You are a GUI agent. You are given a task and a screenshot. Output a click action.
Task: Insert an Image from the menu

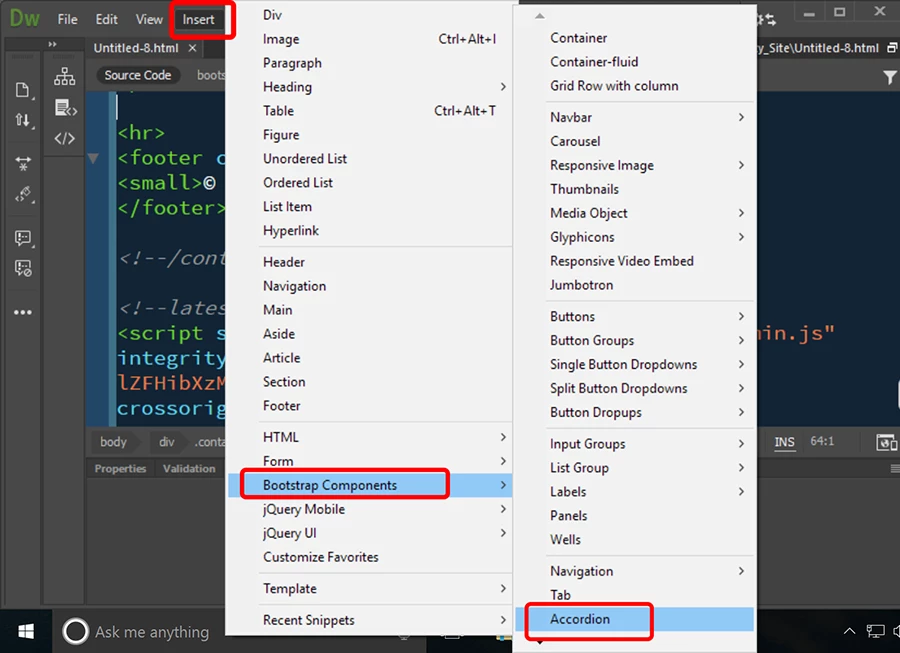pyautogui.click(x=370, y=39)
